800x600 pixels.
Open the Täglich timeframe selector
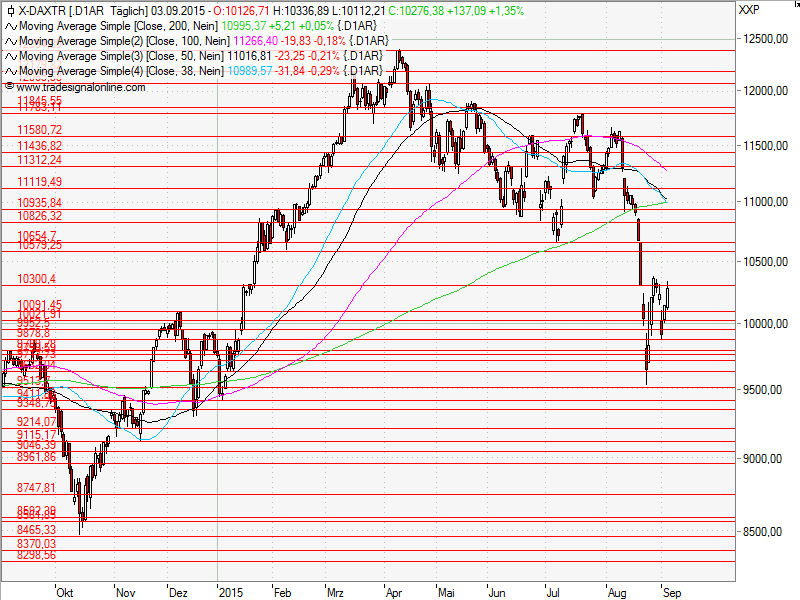130,12
